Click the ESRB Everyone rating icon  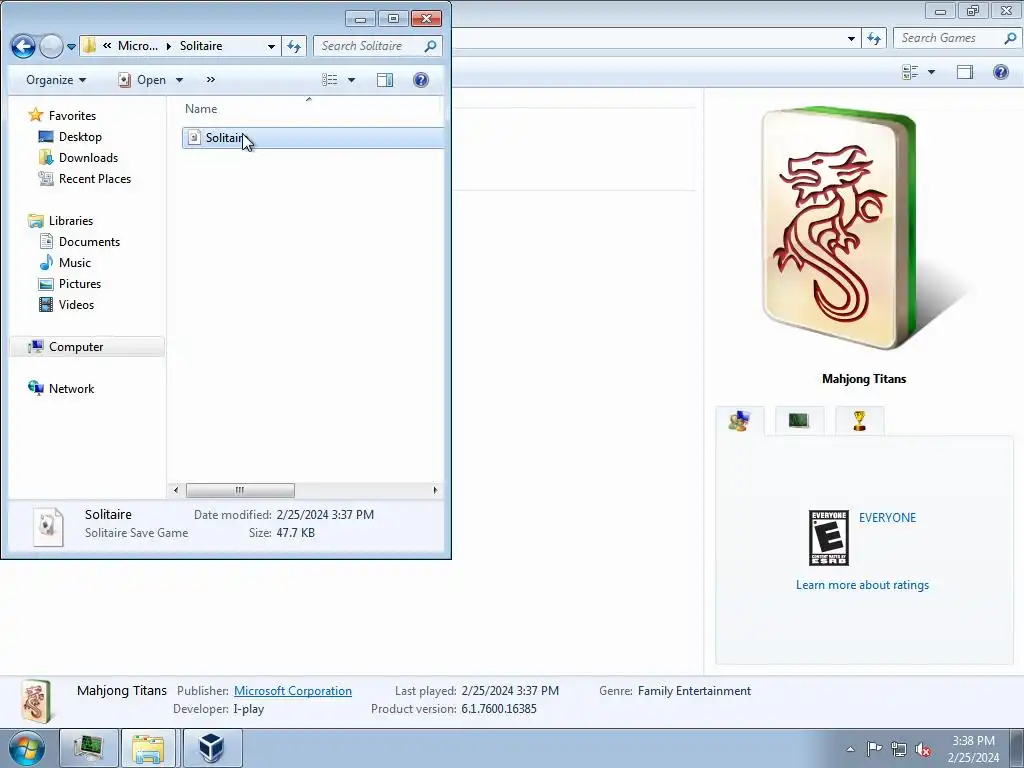point(829,537)
